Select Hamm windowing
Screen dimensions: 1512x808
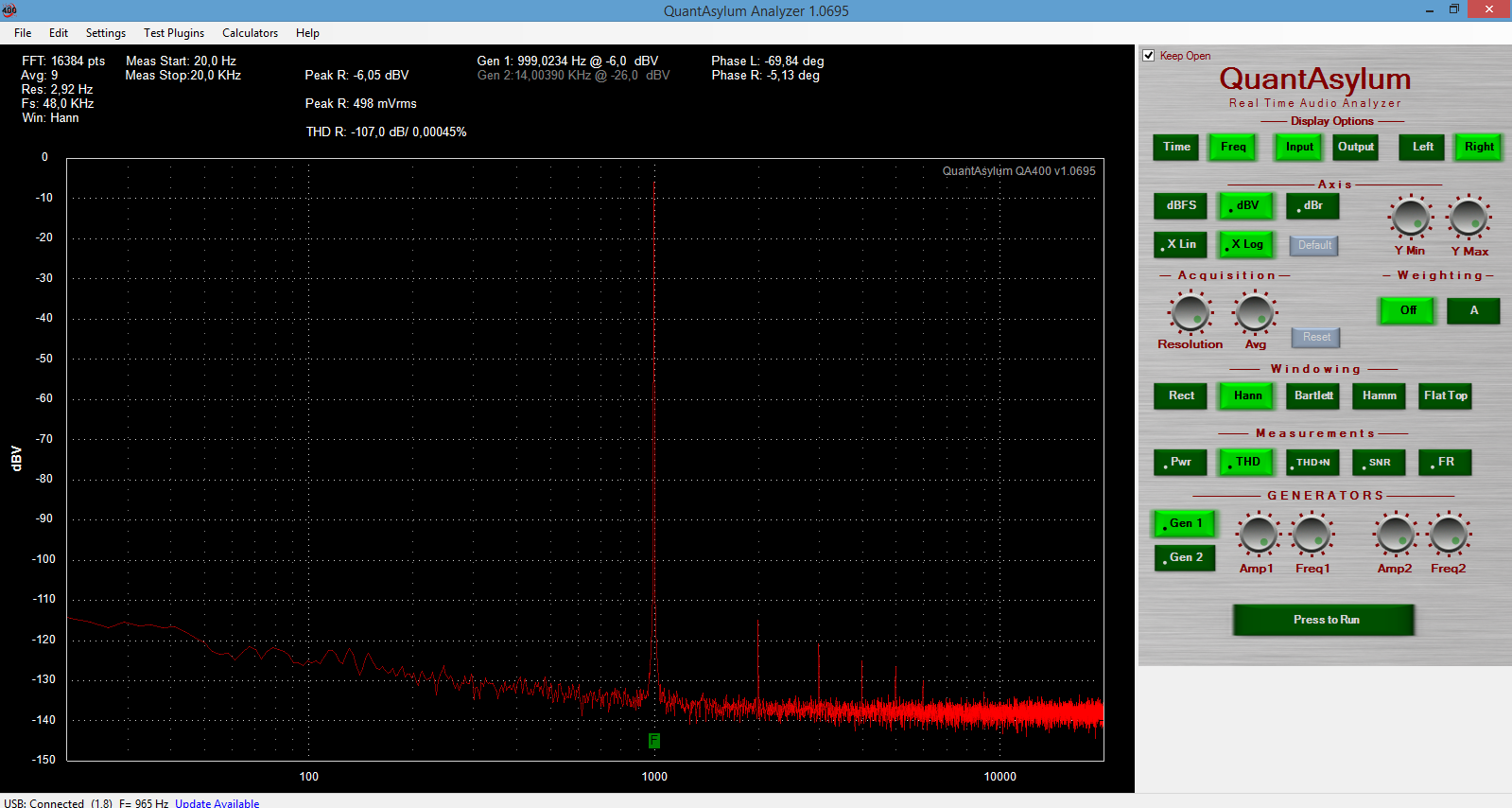tap(1380, 395)
